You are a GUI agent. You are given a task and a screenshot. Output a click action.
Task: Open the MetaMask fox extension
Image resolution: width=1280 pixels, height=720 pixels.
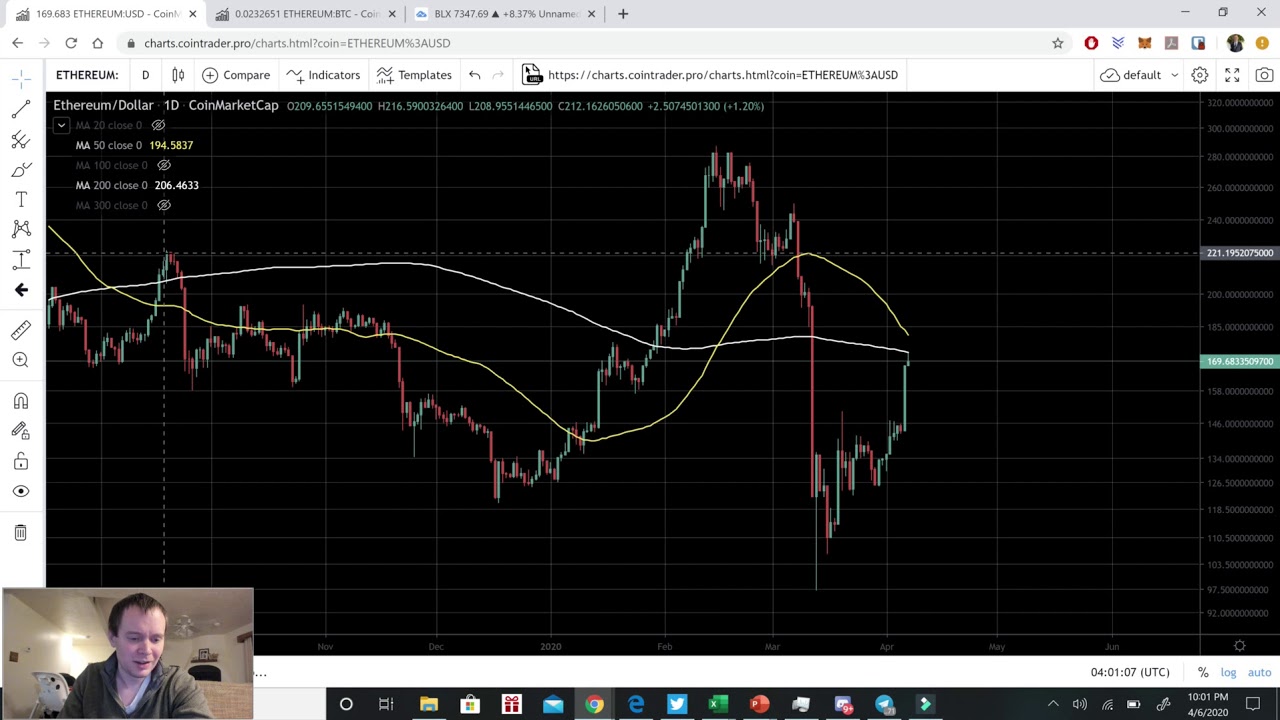click(1145, 43)
